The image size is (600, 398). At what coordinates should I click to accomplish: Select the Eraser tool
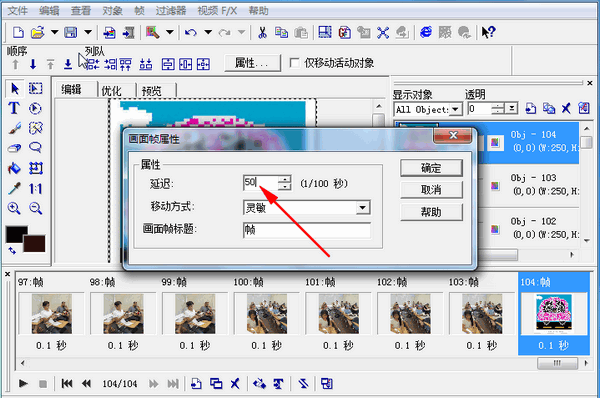point(14,148)
